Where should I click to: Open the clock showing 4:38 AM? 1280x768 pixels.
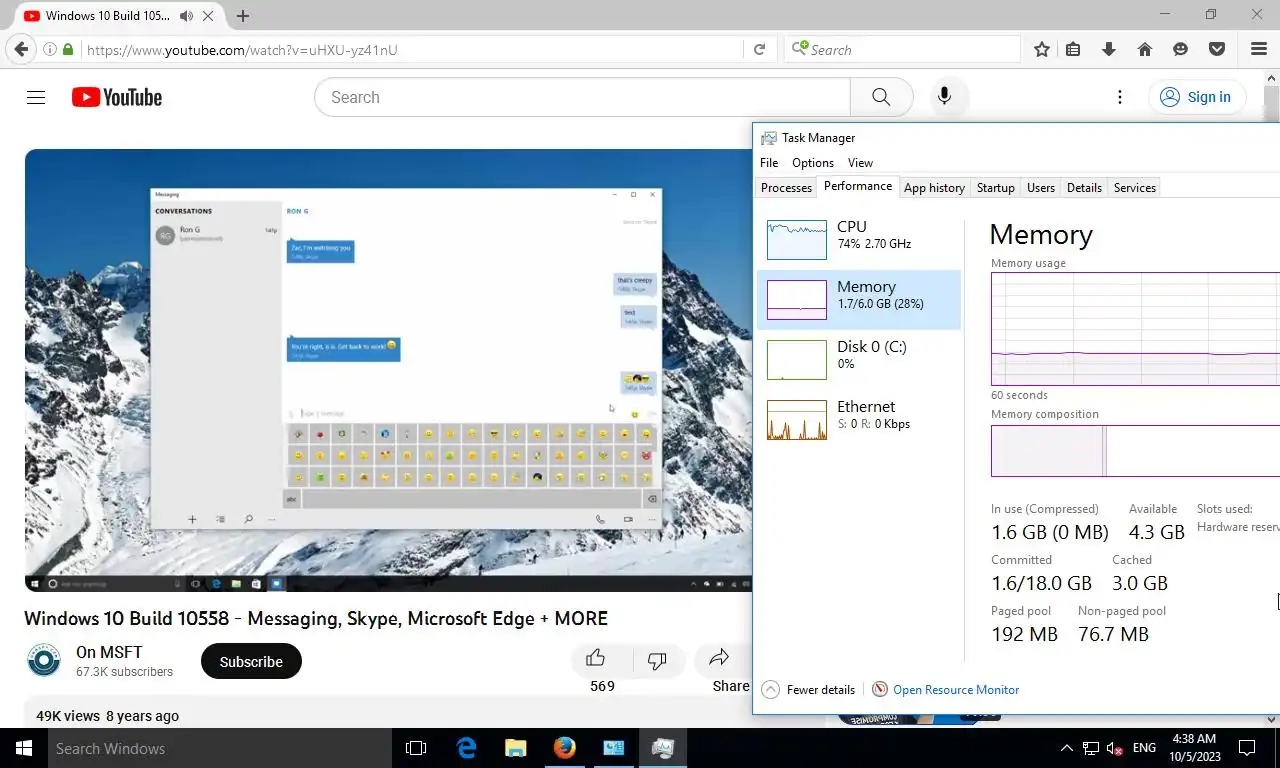1193,748
